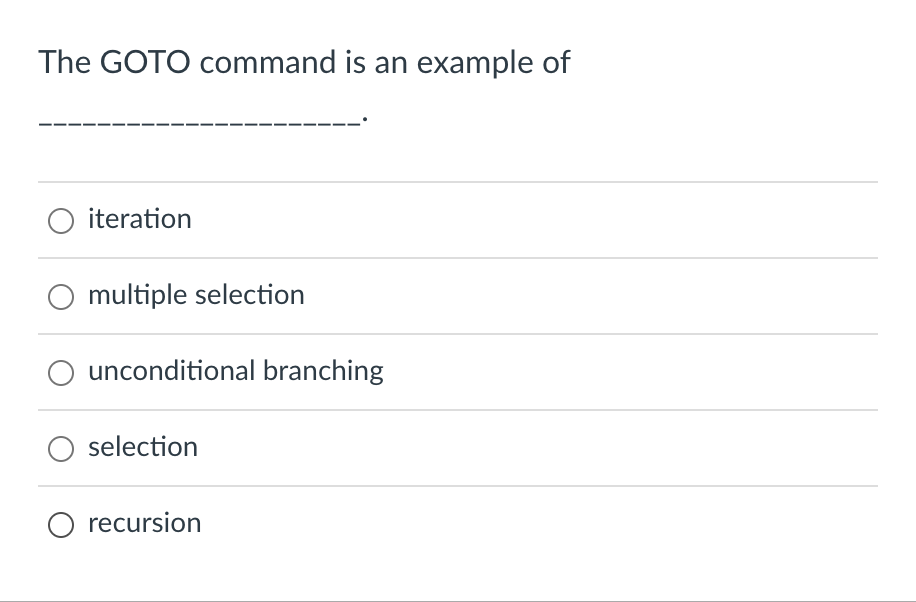Mark the "unconditional branching" radio button
Image resolution: width=916 pixels, height=602 pixels.
[x=61, y=373]
